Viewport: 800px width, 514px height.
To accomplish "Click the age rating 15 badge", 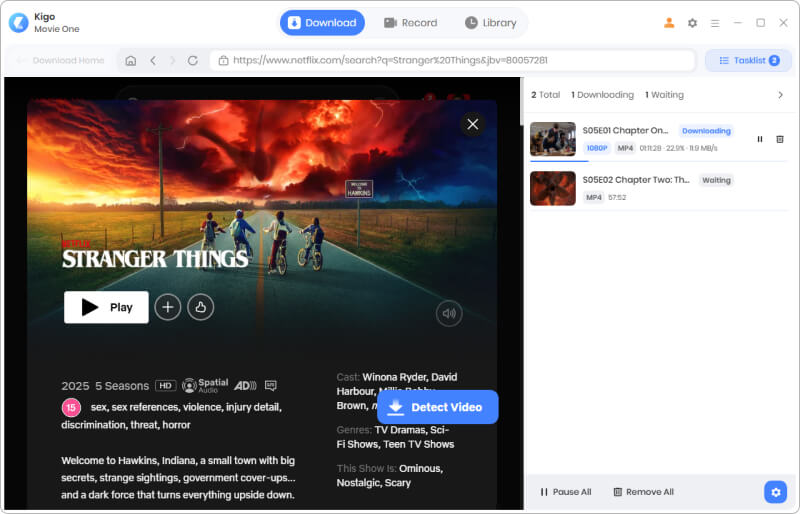I will [71, 407].
